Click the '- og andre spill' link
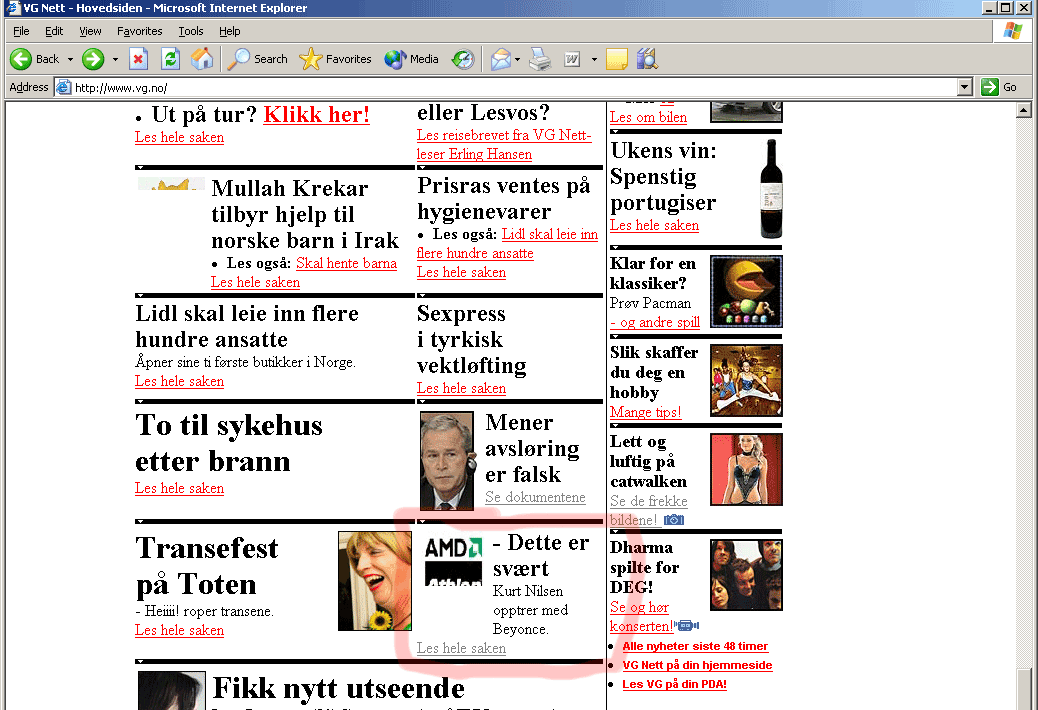The image size is (1038, 710). tap(655, 322)
